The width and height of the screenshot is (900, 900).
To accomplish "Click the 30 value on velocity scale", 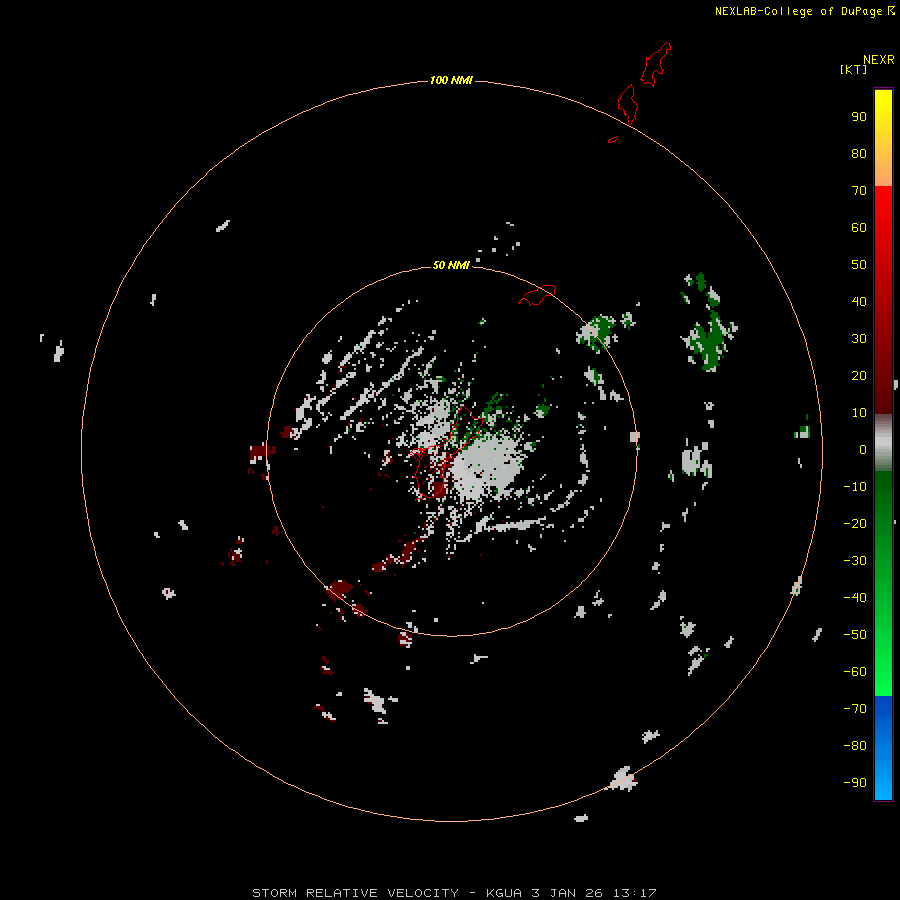I will coord(859,339).
